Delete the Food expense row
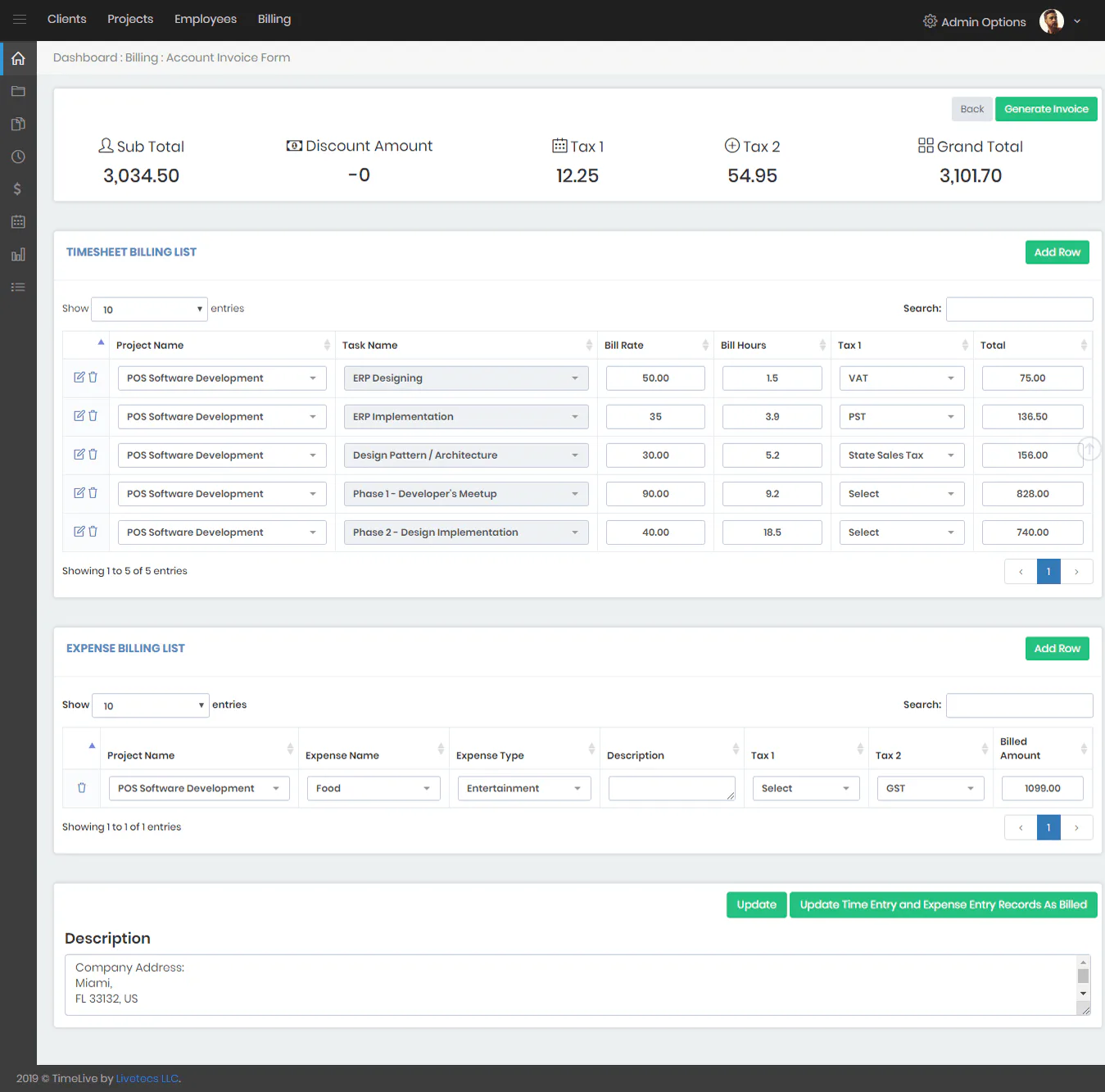This screenshot has width=1105, height=1092. pyautogui.click(x=82, y=787)
